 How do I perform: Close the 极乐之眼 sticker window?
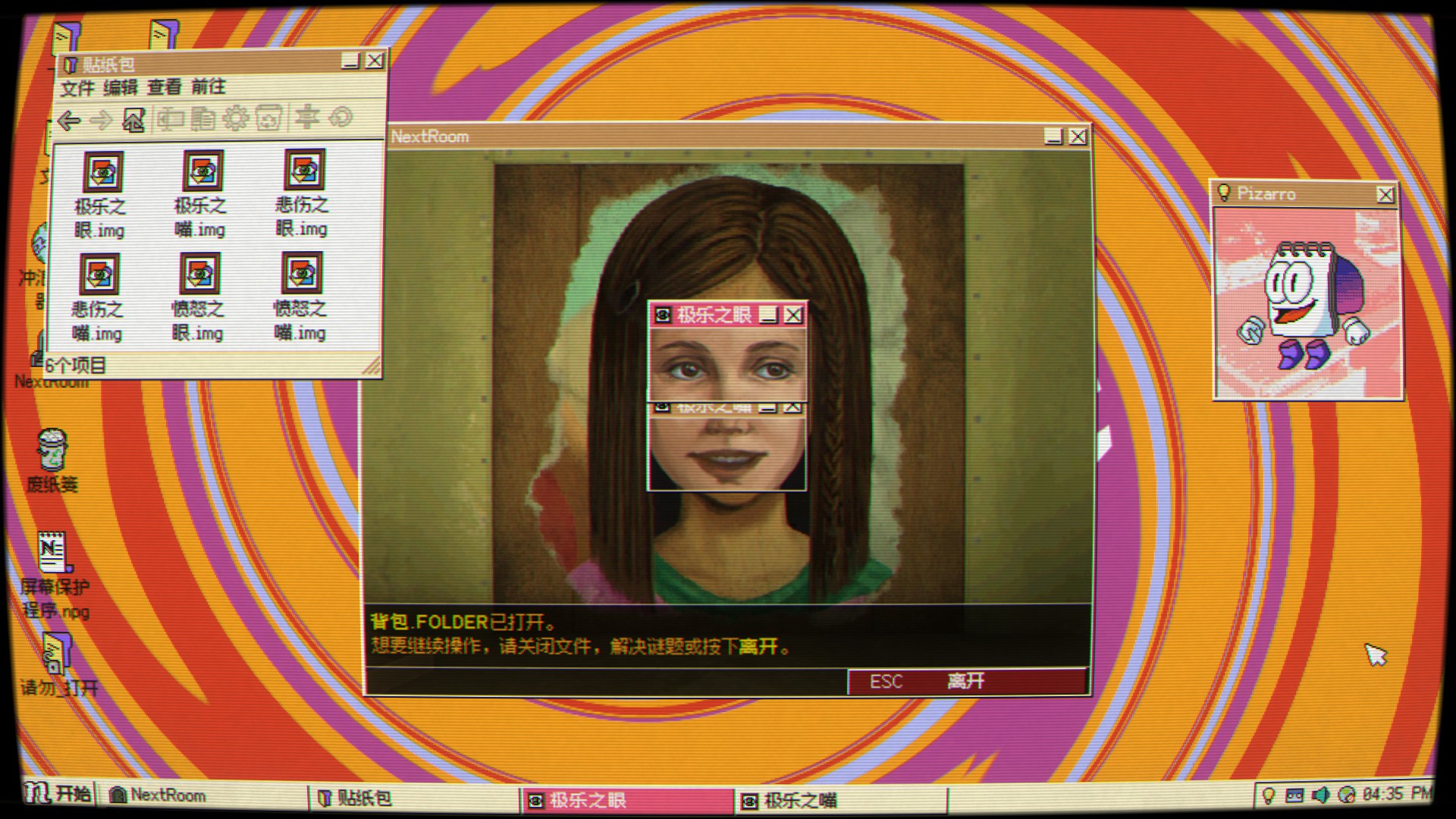(x=793, y=315)
